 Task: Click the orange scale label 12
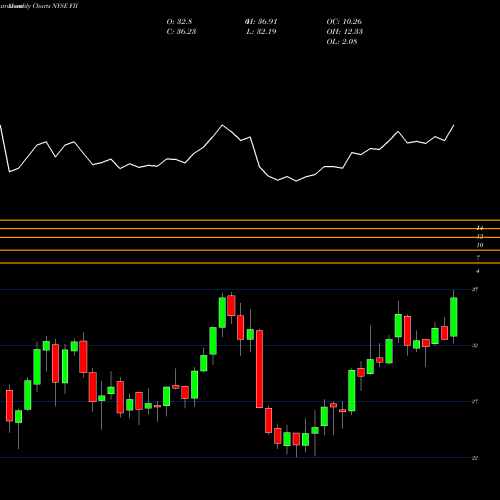(x=480, y=236)
